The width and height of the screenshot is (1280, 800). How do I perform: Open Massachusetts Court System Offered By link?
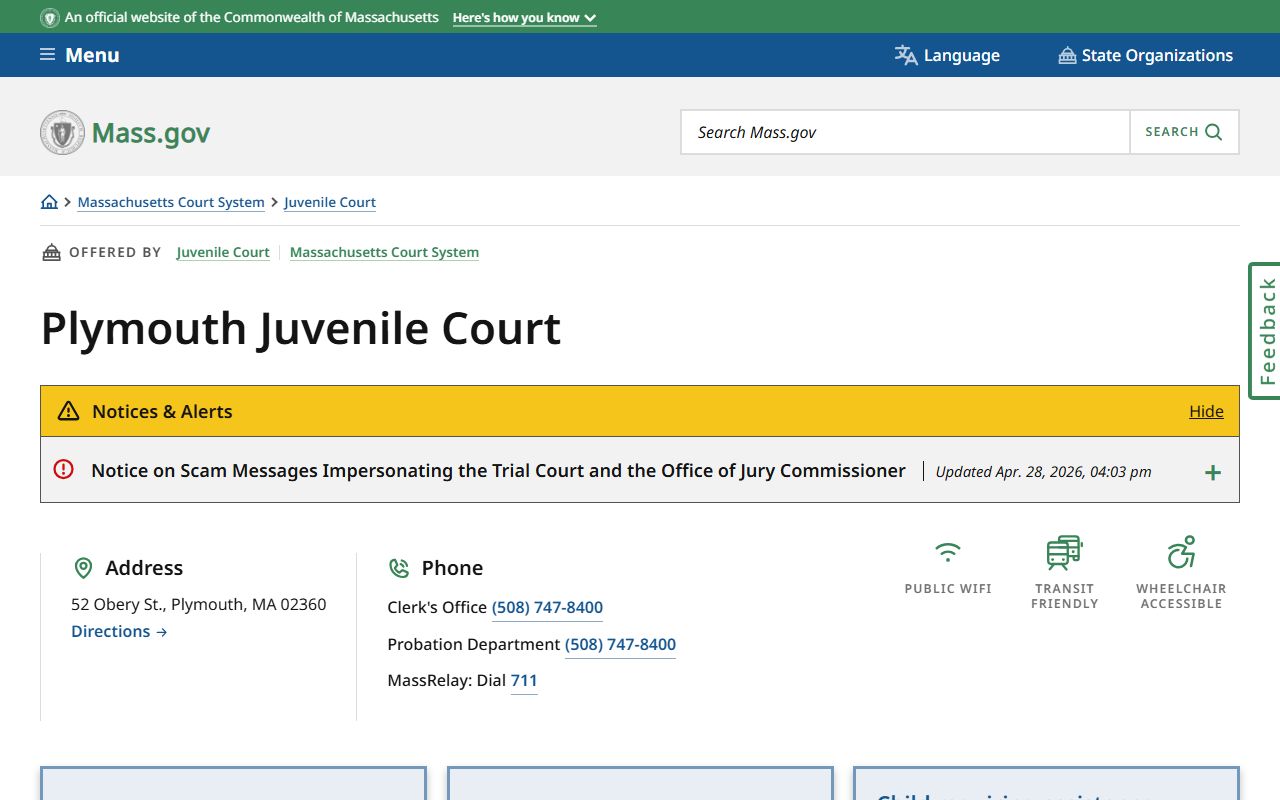tap(384, 252)
